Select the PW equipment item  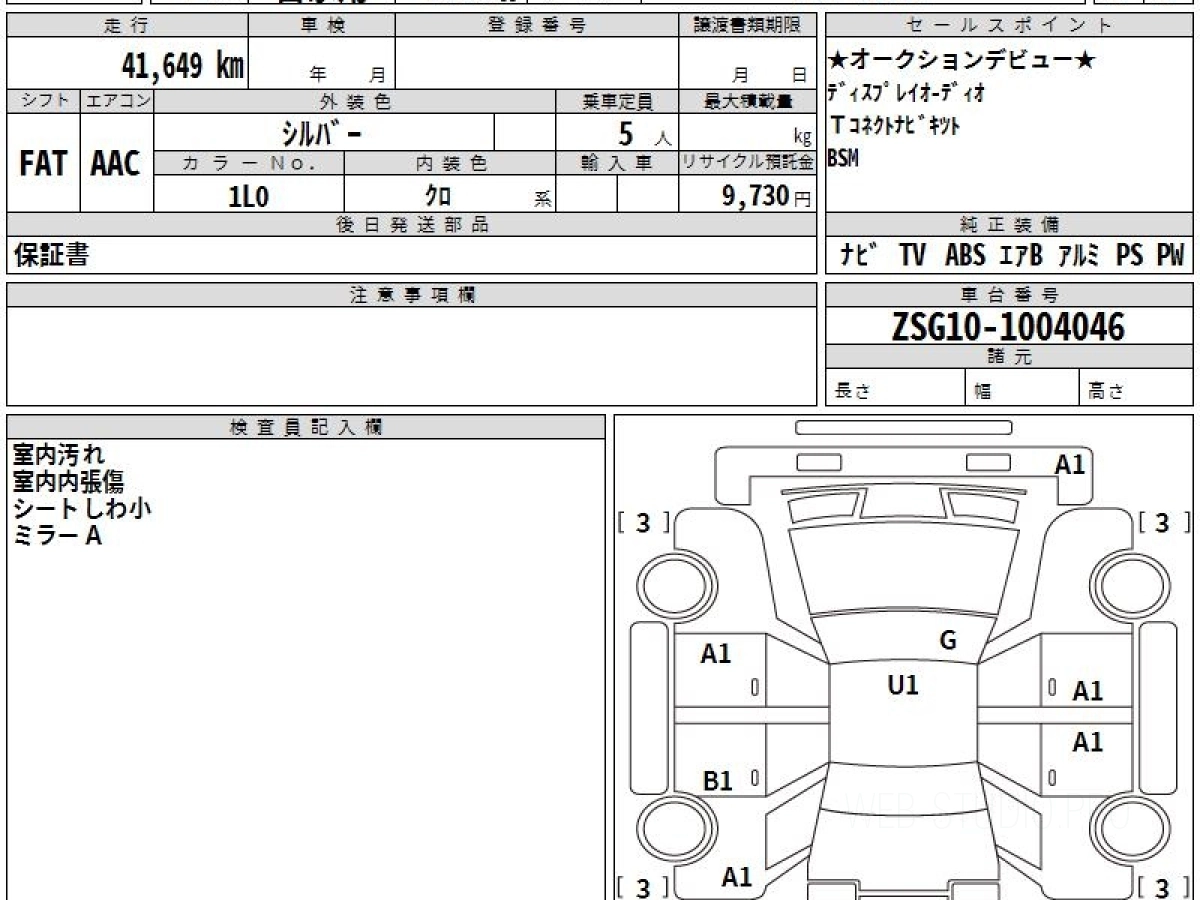1170,256
